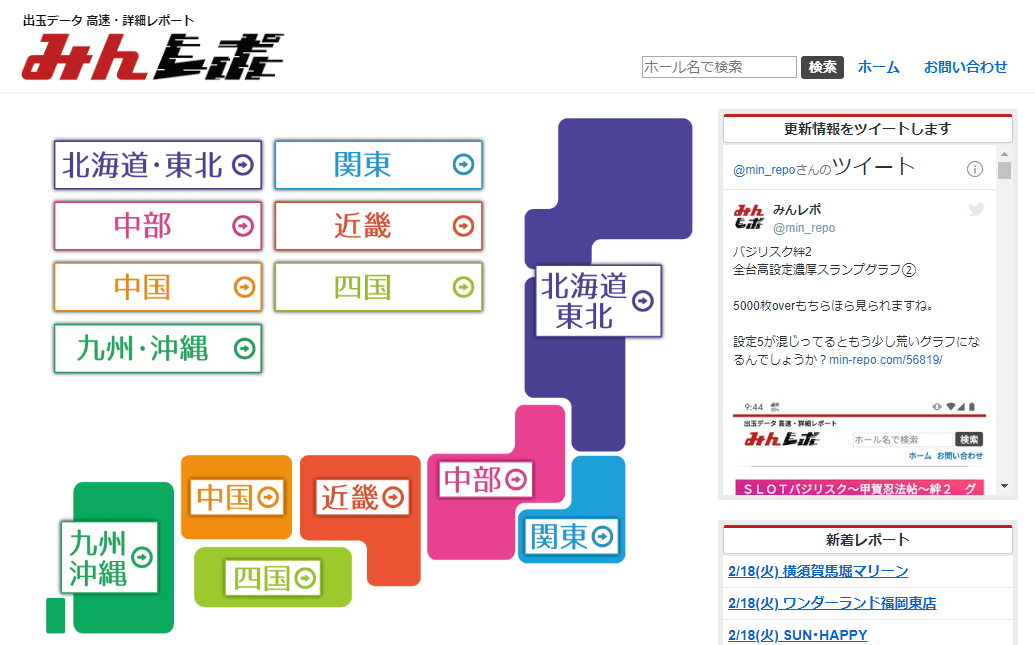Click the hall name search field
1035x645 pixels.
pos(719,67)
